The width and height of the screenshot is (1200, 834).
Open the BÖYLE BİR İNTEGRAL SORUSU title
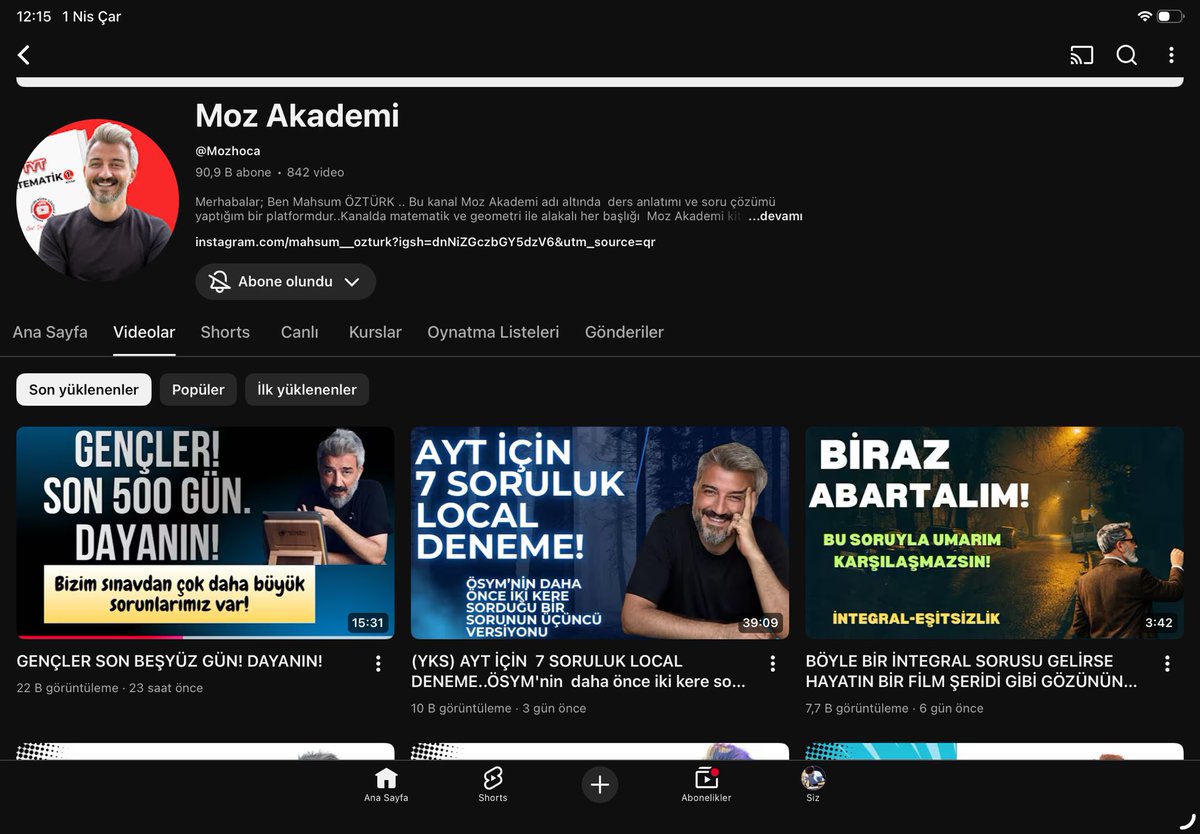(971, 671)
